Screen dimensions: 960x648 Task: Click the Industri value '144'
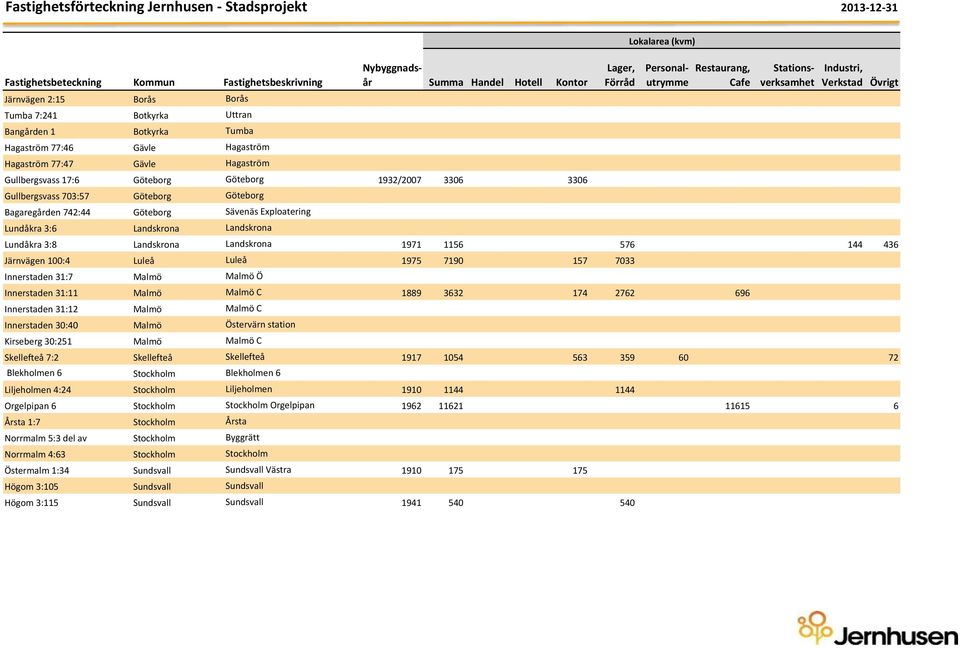(x=855, y=244)
